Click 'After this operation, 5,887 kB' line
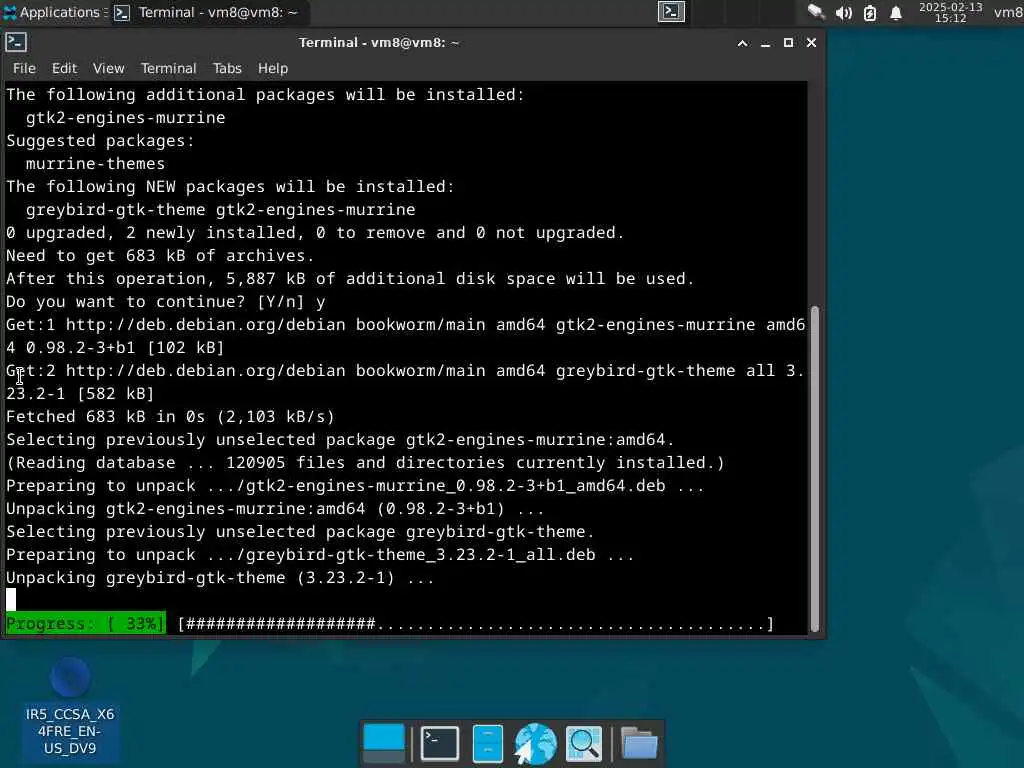 click(x=350, y=279)
